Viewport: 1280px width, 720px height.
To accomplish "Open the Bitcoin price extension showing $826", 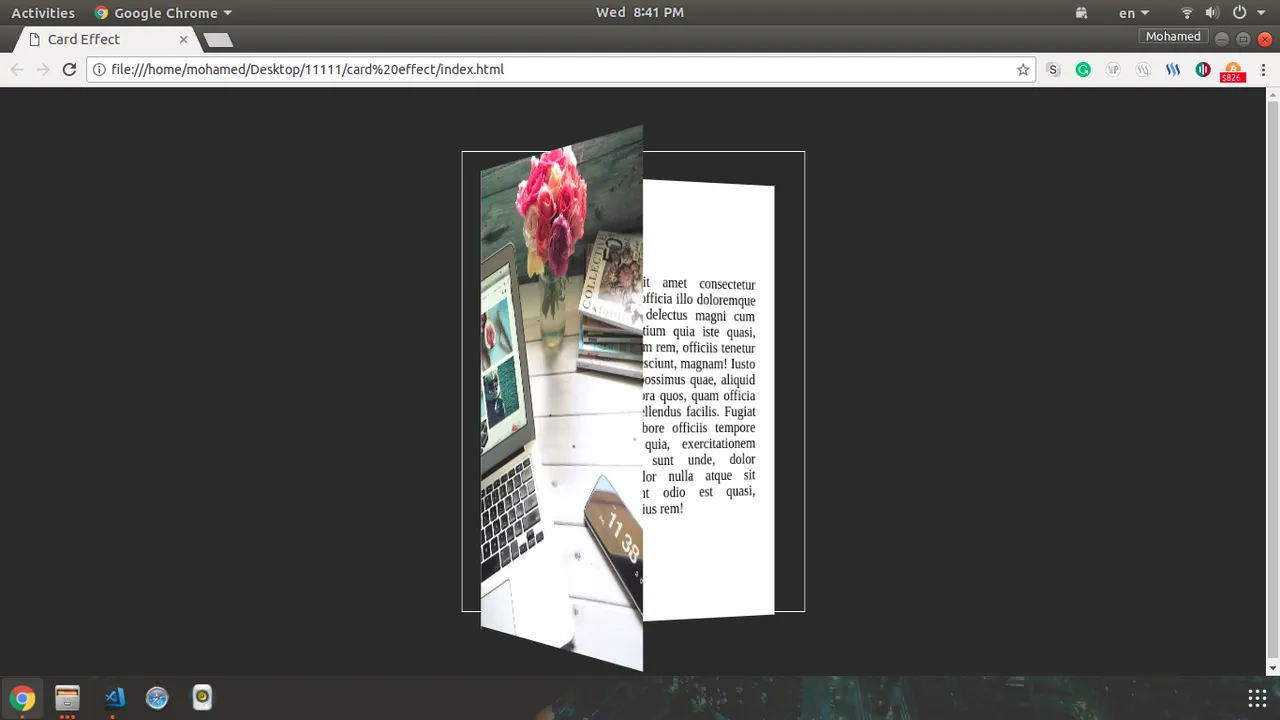I will [x=1232, y=72].
